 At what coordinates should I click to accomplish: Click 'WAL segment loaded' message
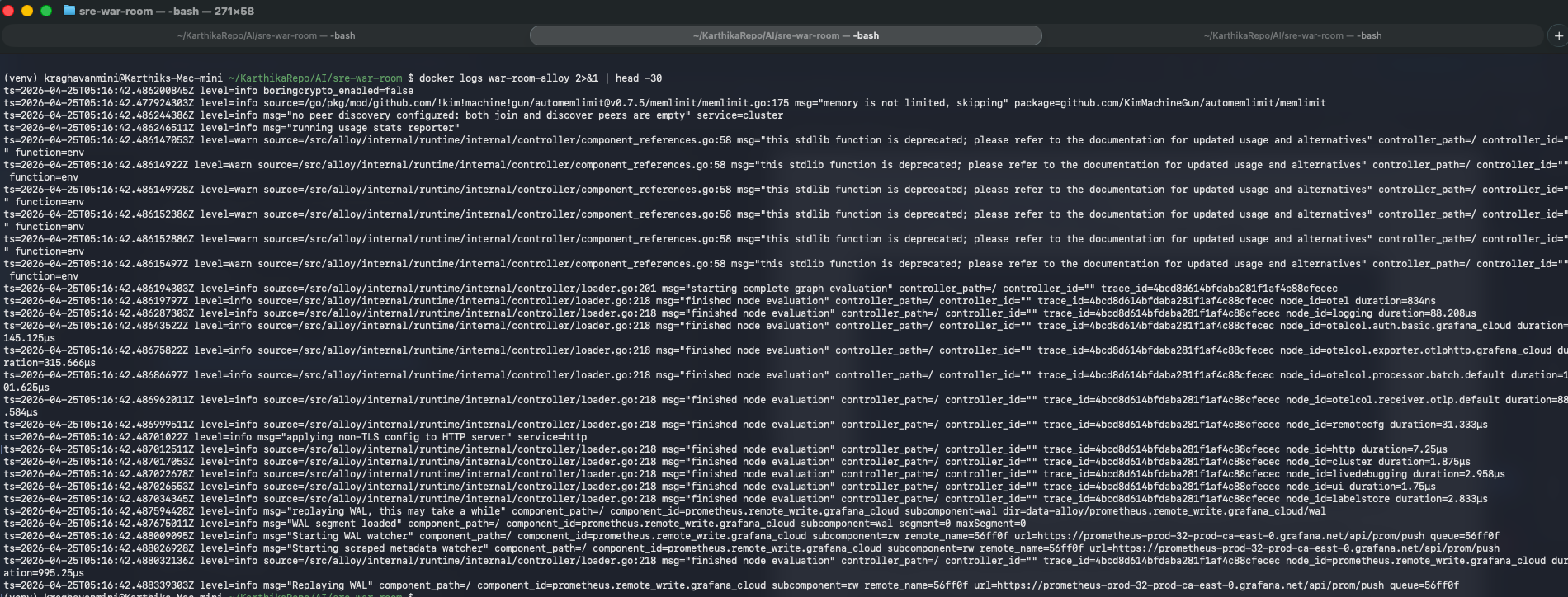point(333,524)
